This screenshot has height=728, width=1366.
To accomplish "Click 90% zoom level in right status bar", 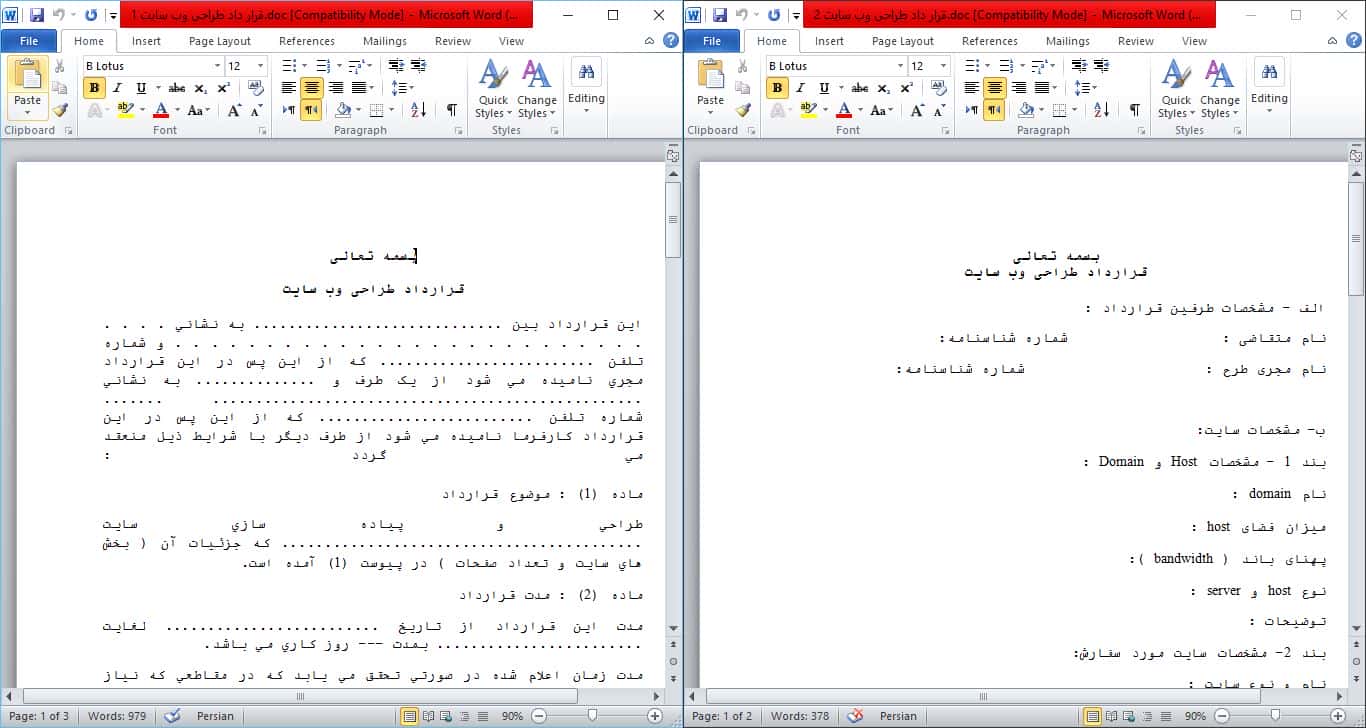I will click(x=1195, y=716).
